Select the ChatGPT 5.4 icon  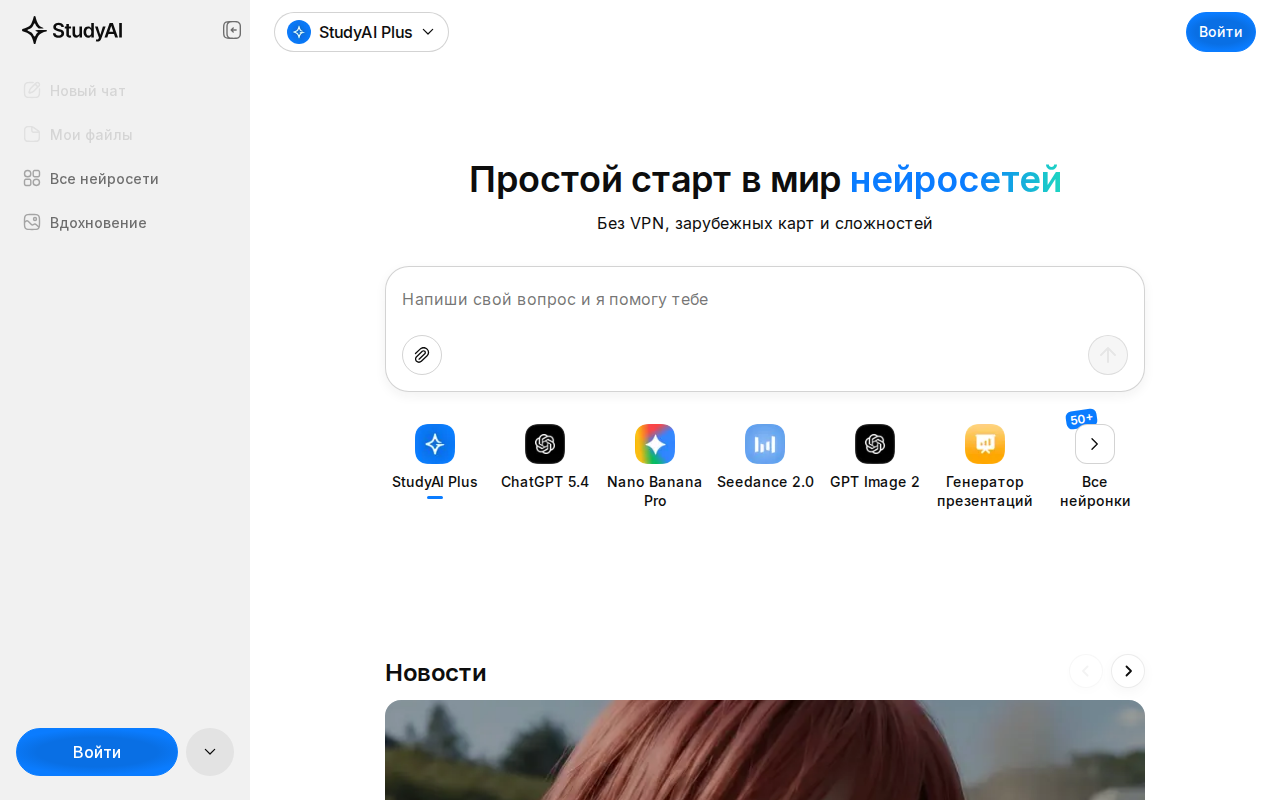(545, 444)
